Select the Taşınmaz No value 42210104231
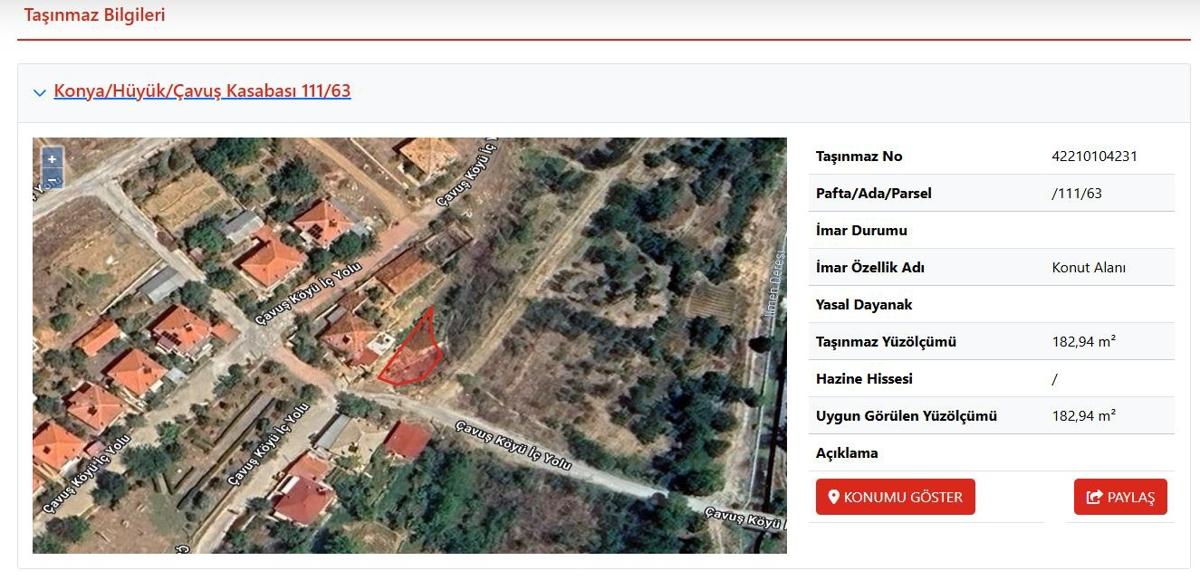The width and height of the screenshot is (1200, 580). tap(1094, 156)
